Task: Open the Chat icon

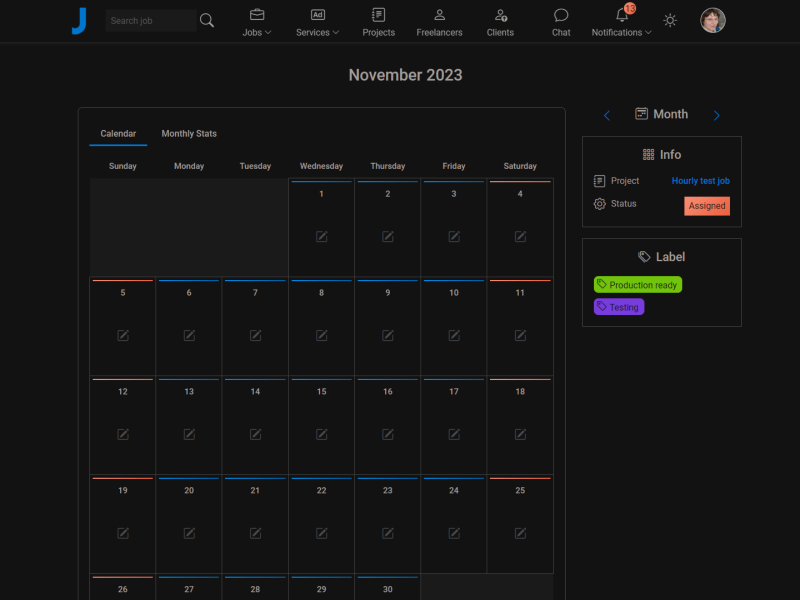Action: 561,16
